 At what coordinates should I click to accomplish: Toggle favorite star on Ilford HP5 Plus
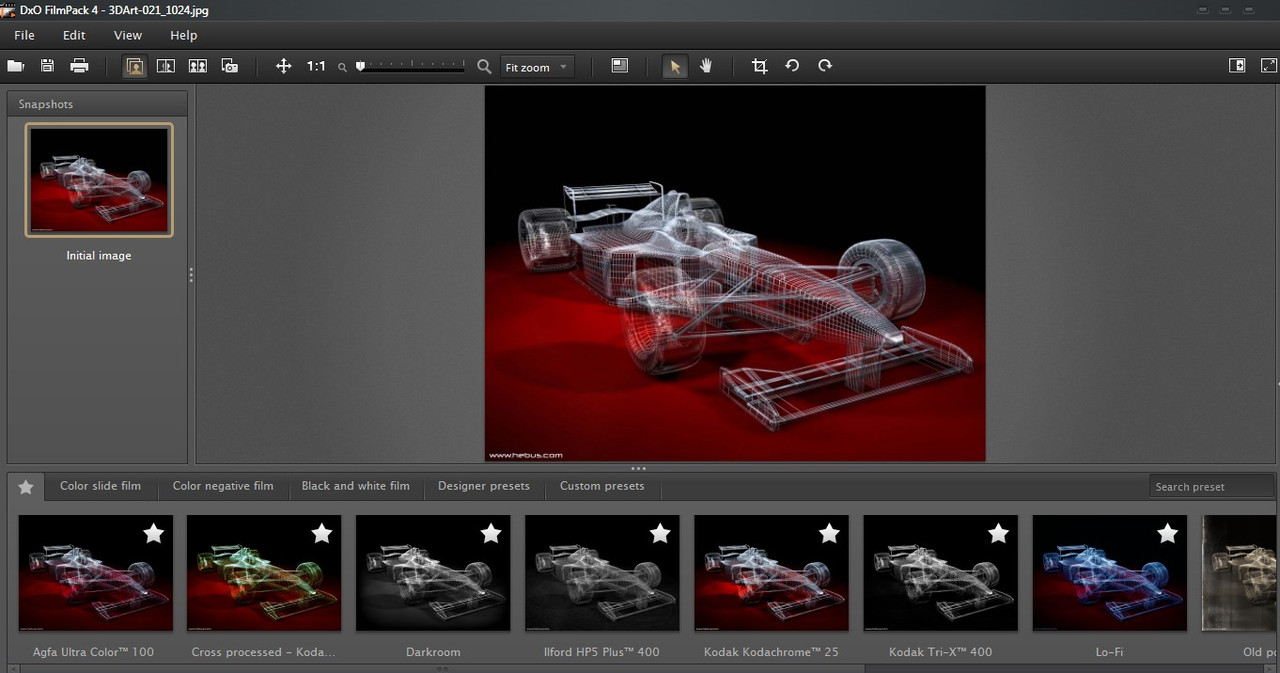tap(660, 534)
